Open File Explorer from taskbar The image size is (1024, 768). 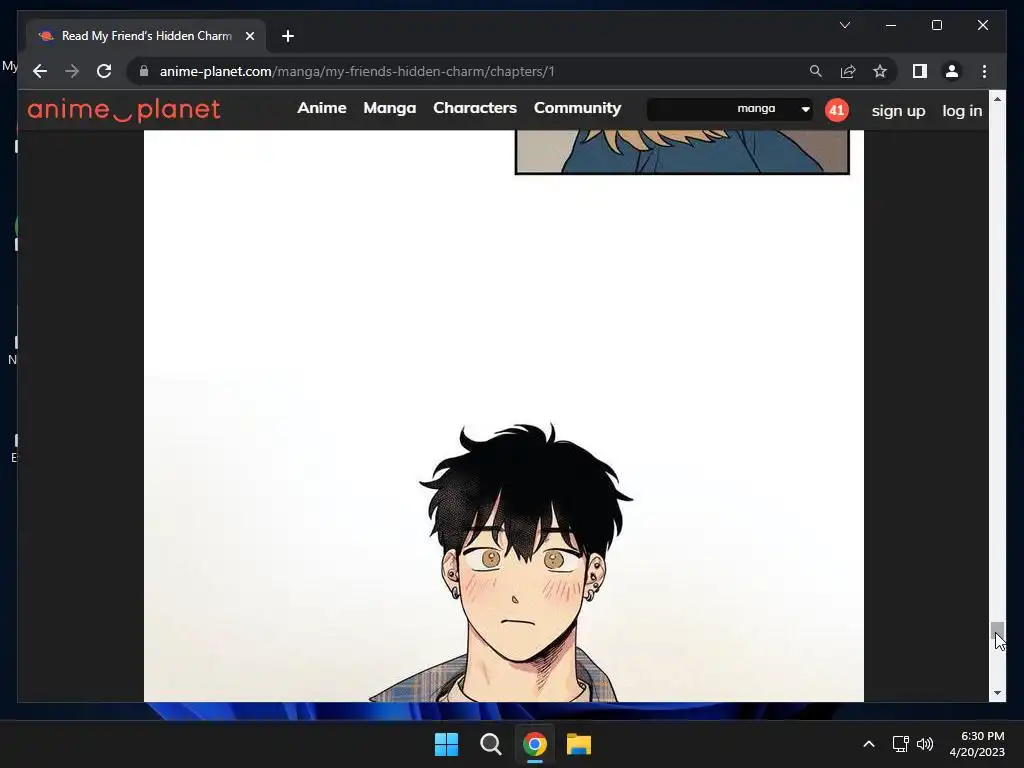coord(579,744)
